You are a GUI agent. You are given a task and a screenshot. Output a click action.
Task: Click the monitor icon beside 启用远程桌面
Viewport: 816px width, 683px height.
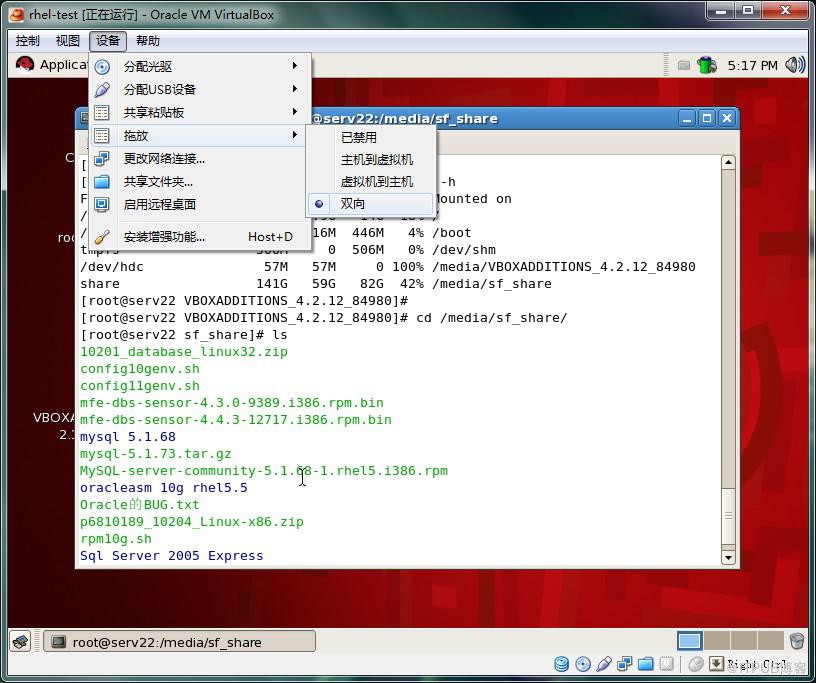[102, 205]
